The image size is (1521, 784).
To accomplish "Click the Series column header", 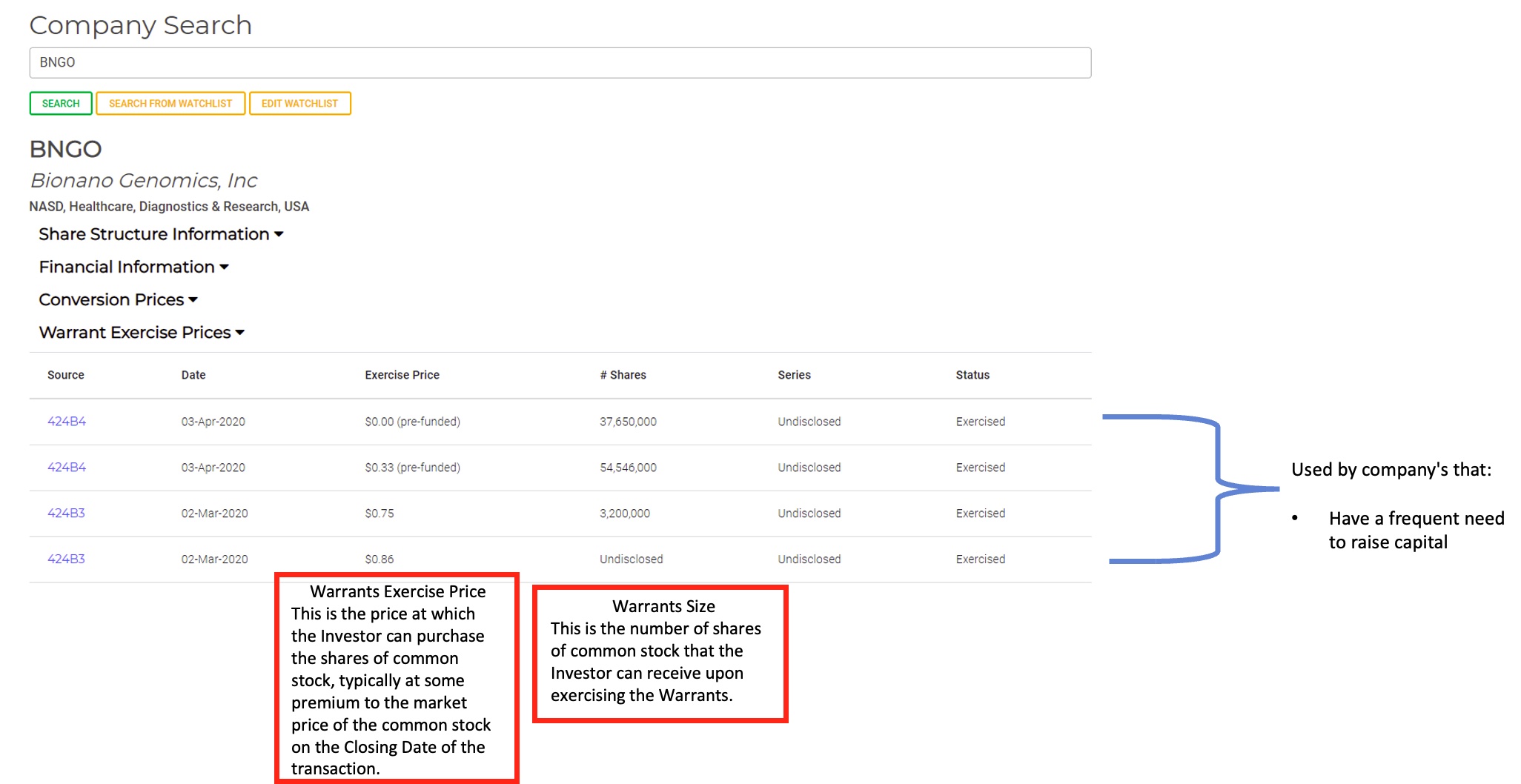I will (x=794, y=375).
